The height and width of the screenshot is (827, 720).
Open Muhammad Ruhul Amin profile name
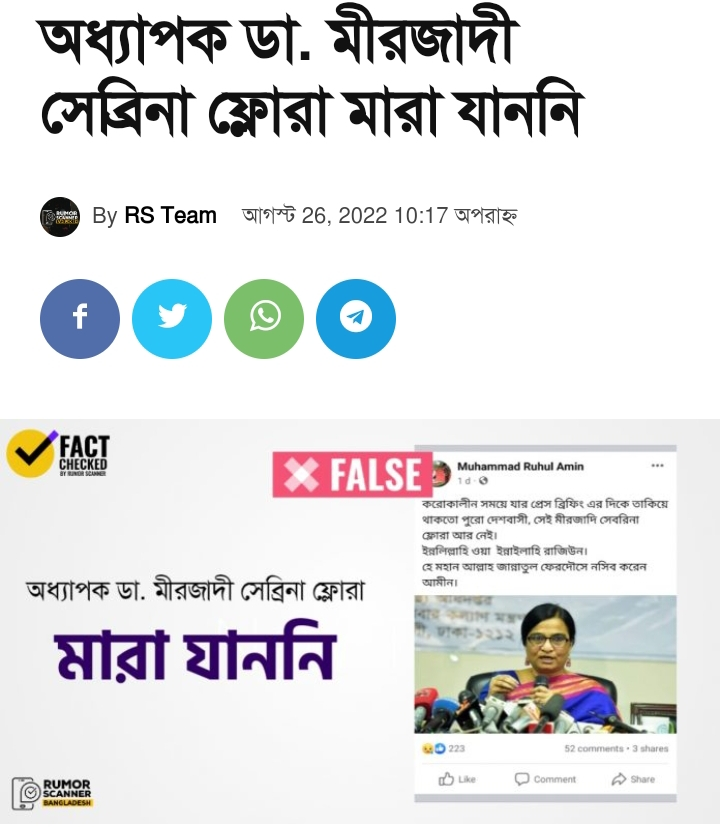520,466
